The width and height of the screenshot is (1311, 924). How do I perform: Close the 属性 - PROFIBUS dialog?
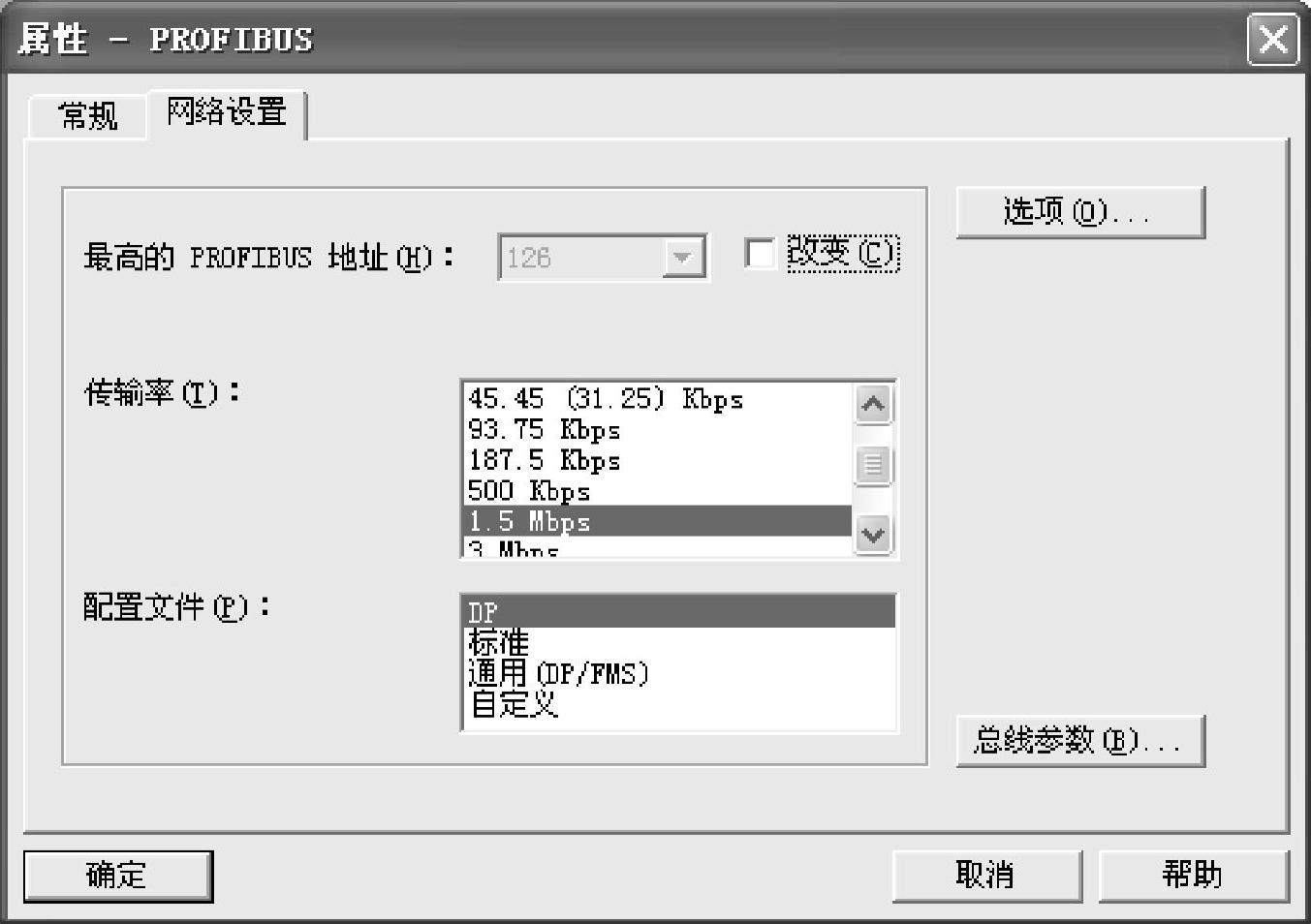tap(1272, 40)
